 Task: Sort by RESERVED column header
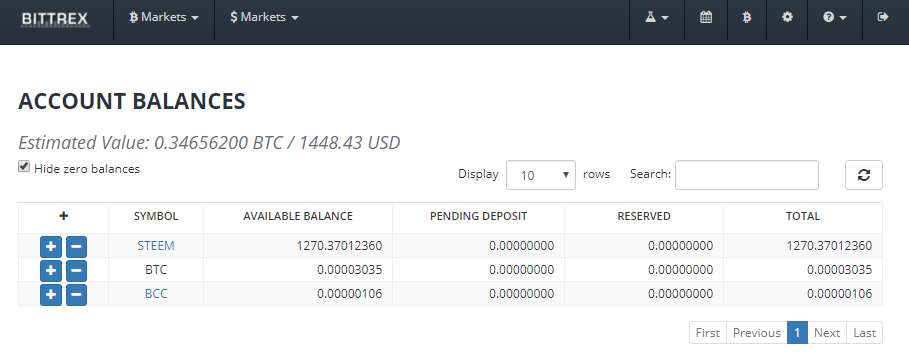click(x=643, y=216)
